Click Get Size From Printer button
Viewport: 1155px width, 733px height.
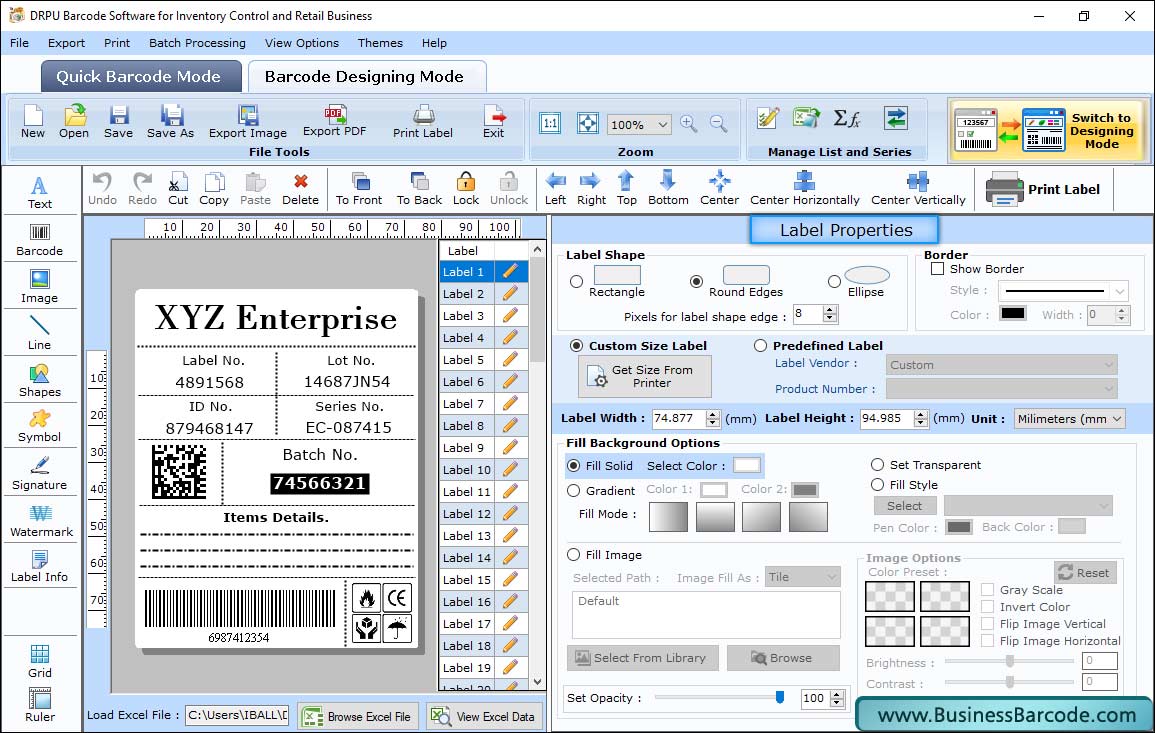645,376
